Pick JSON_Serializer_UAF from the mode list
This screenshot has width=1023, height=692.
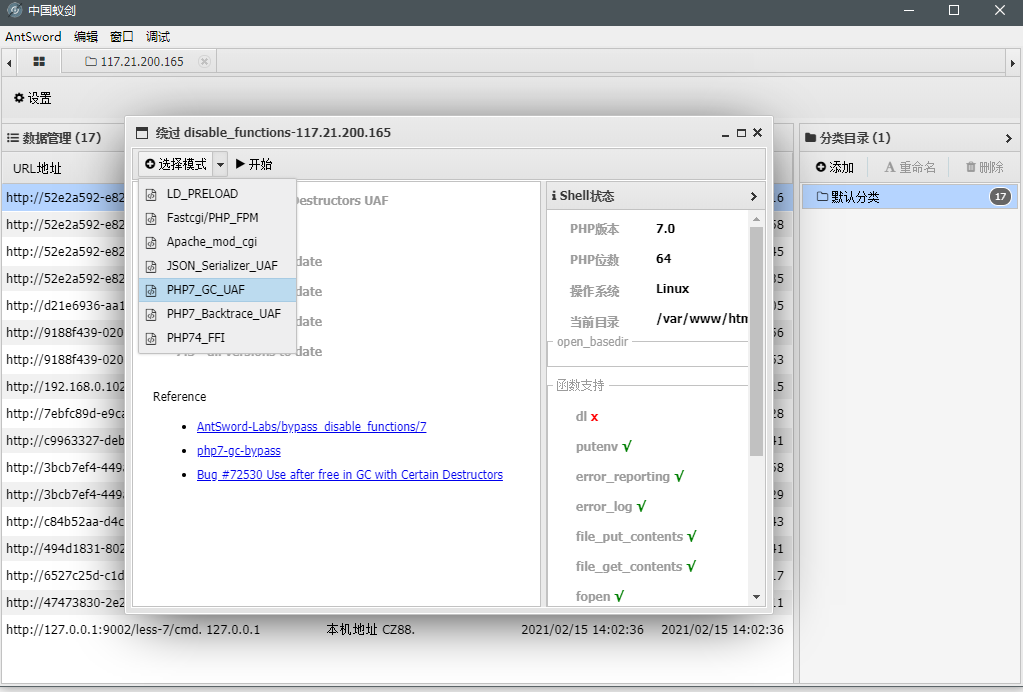click(222, 266)
